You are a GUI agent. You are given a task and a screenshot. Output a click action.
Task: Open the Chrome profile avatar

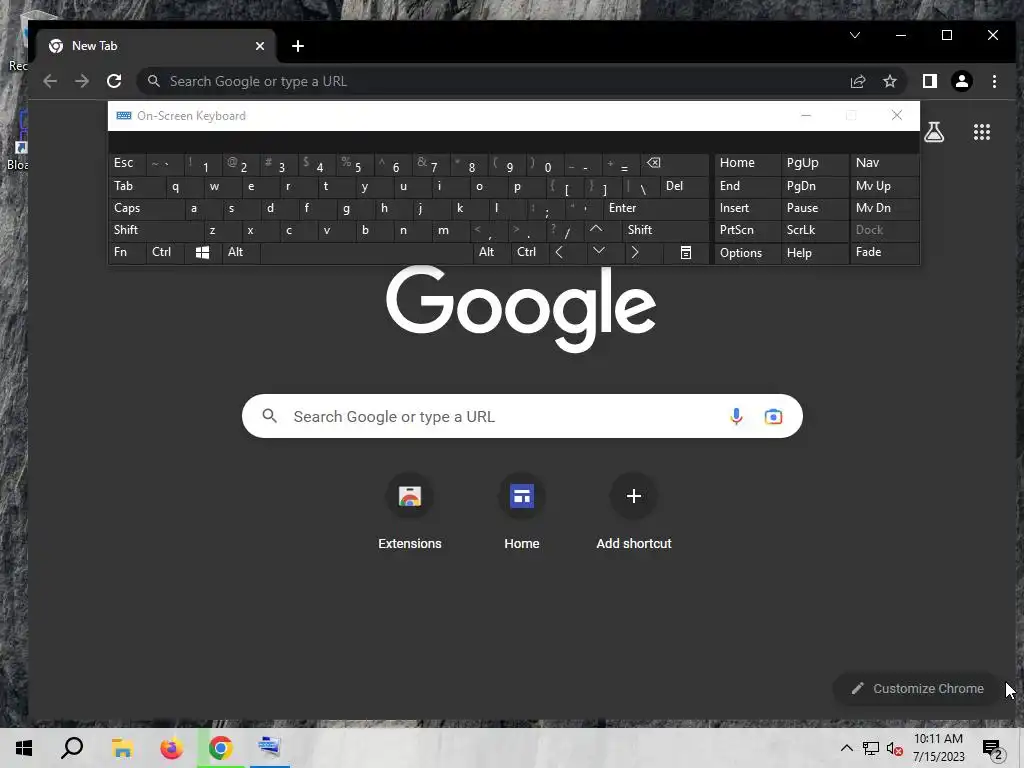pyautogui.click(x=961, y=81)
